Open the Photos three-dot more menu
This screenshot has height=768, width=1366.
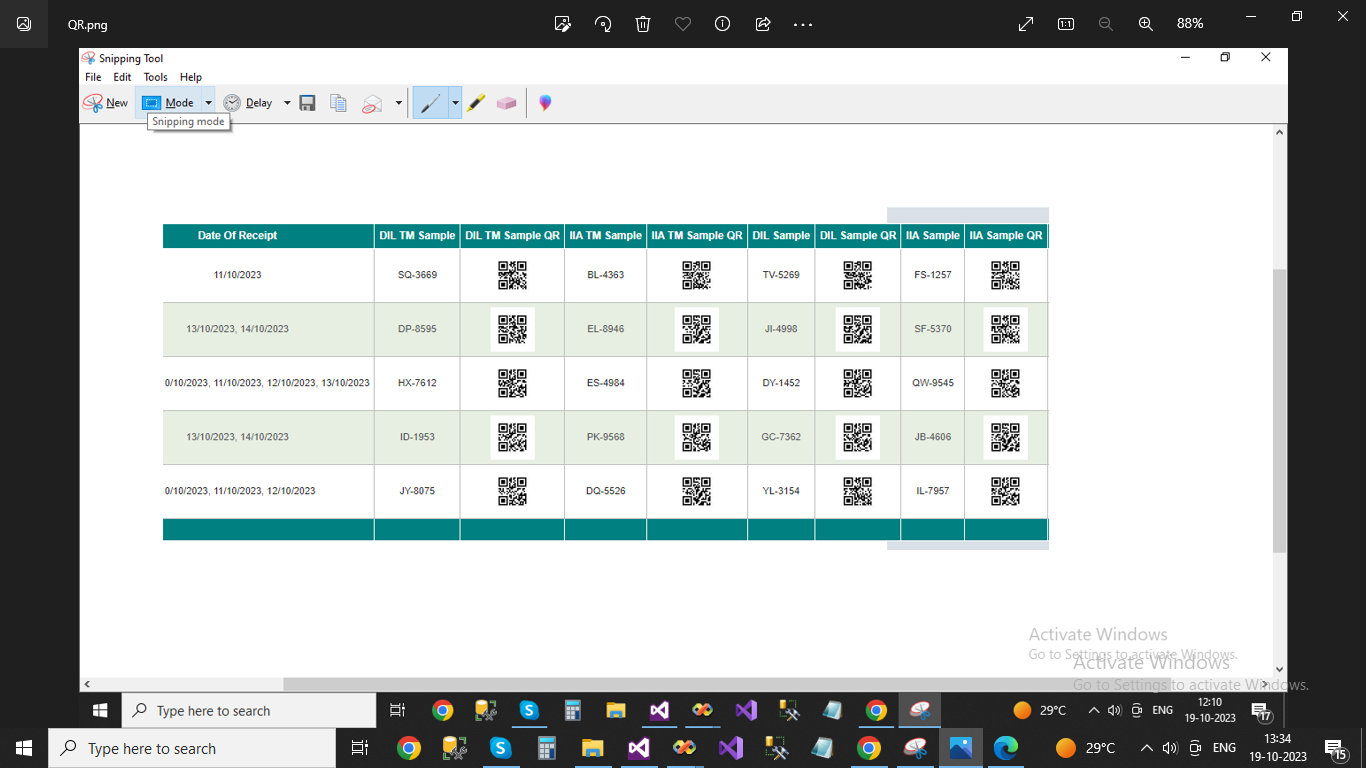pyautogui.click(x=803, y=24)
